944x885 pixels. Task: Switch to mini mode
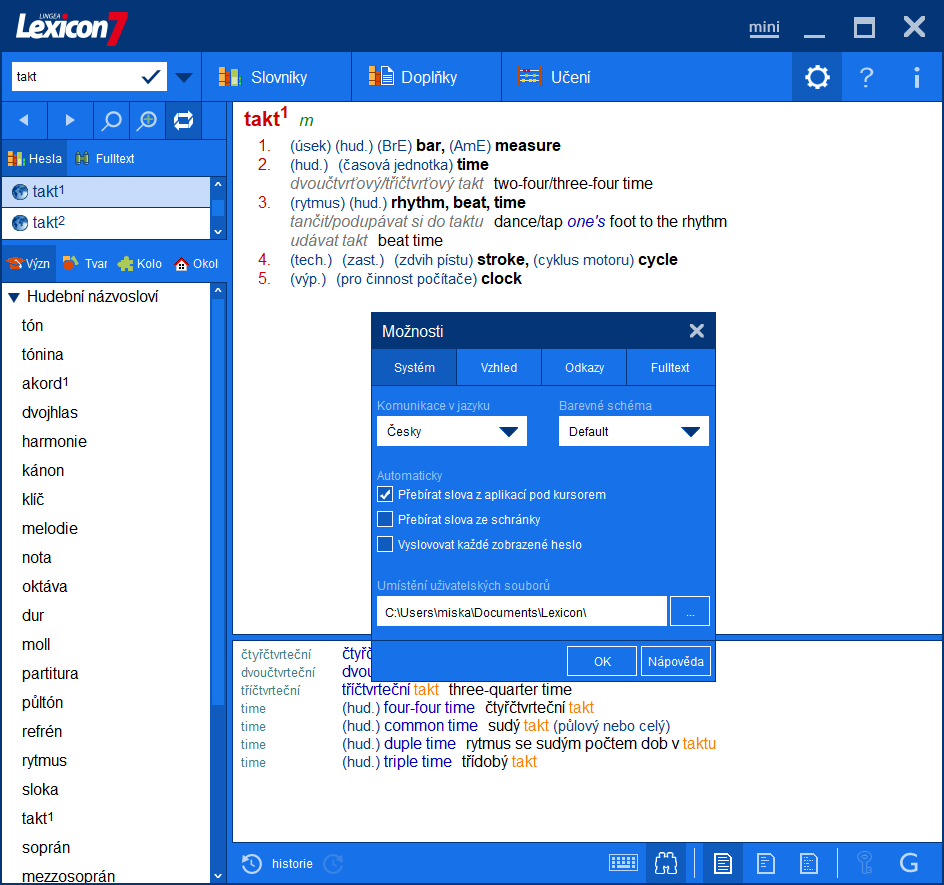[x=764, y=28]
